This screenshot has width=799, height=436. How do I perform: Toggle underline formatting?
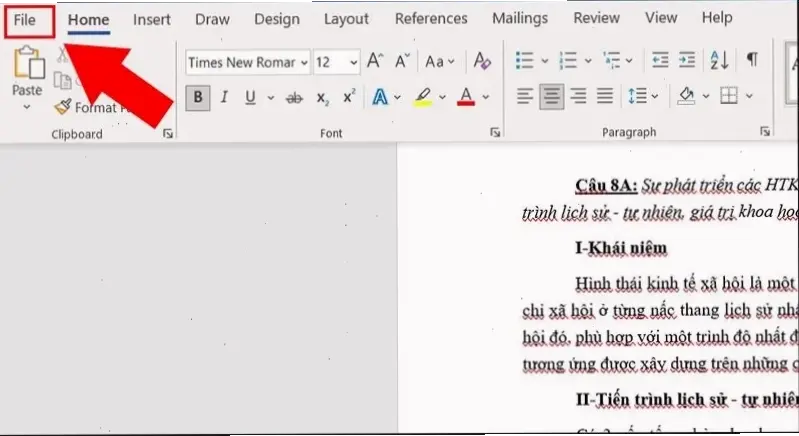pyautogui.click(x=250, y=97)
